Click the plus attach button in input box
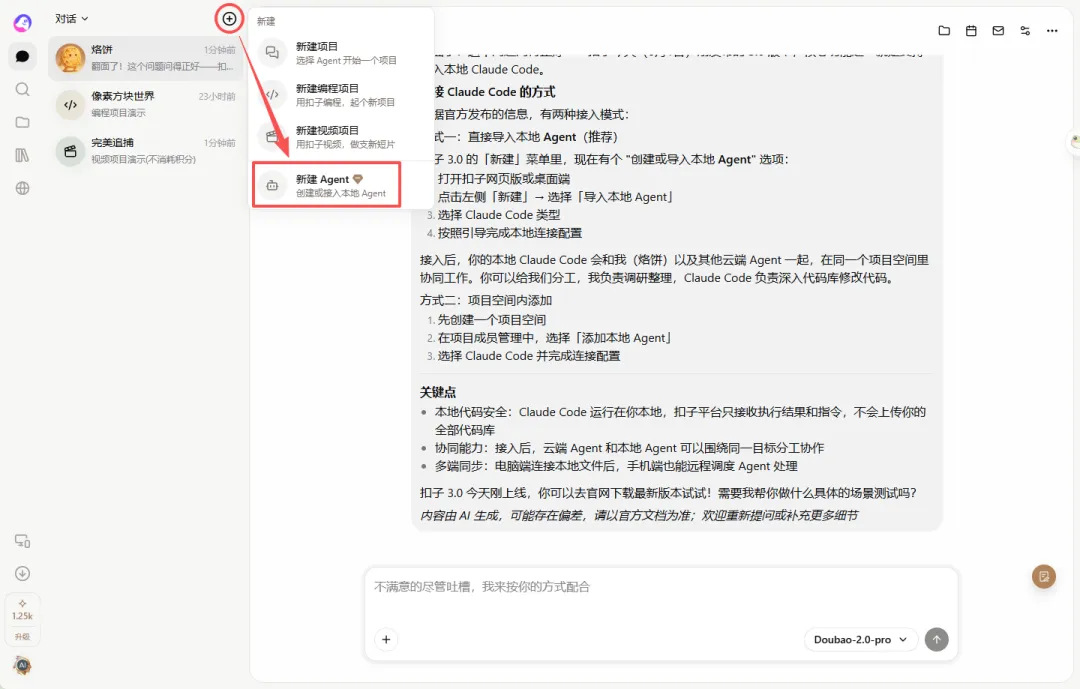The height and width of the screenshot is (689, 1080). 386,639
